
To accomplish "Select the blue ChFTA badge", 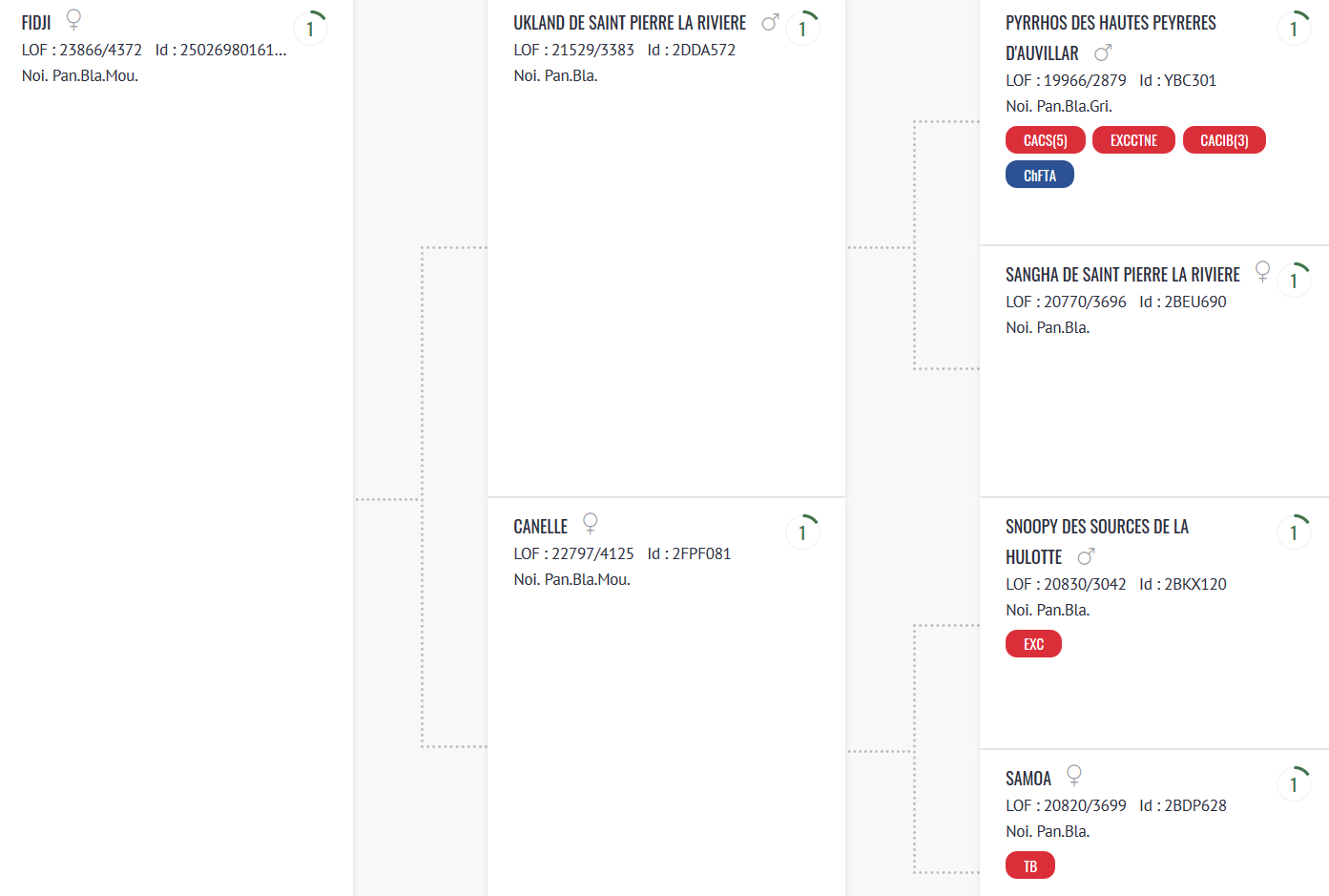I will (x=1040, y=175).
